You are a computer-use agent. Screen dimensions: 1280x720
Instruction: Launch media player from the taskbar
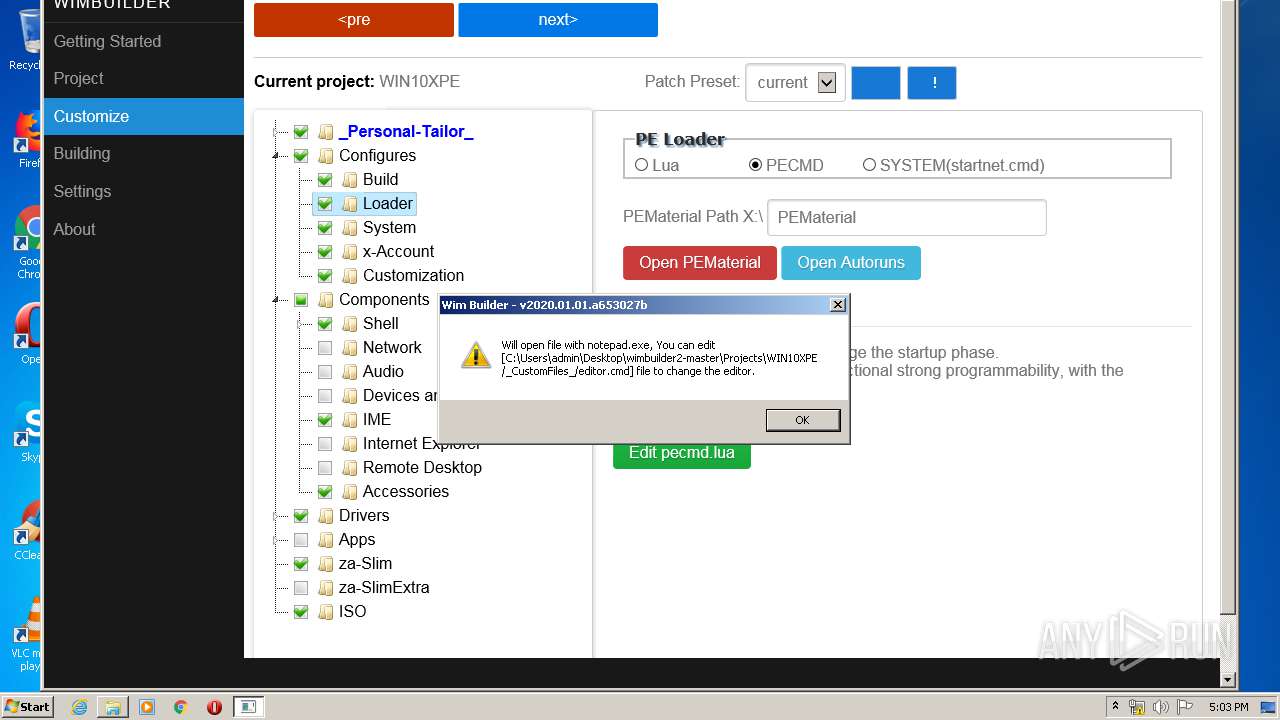(147, 707)
